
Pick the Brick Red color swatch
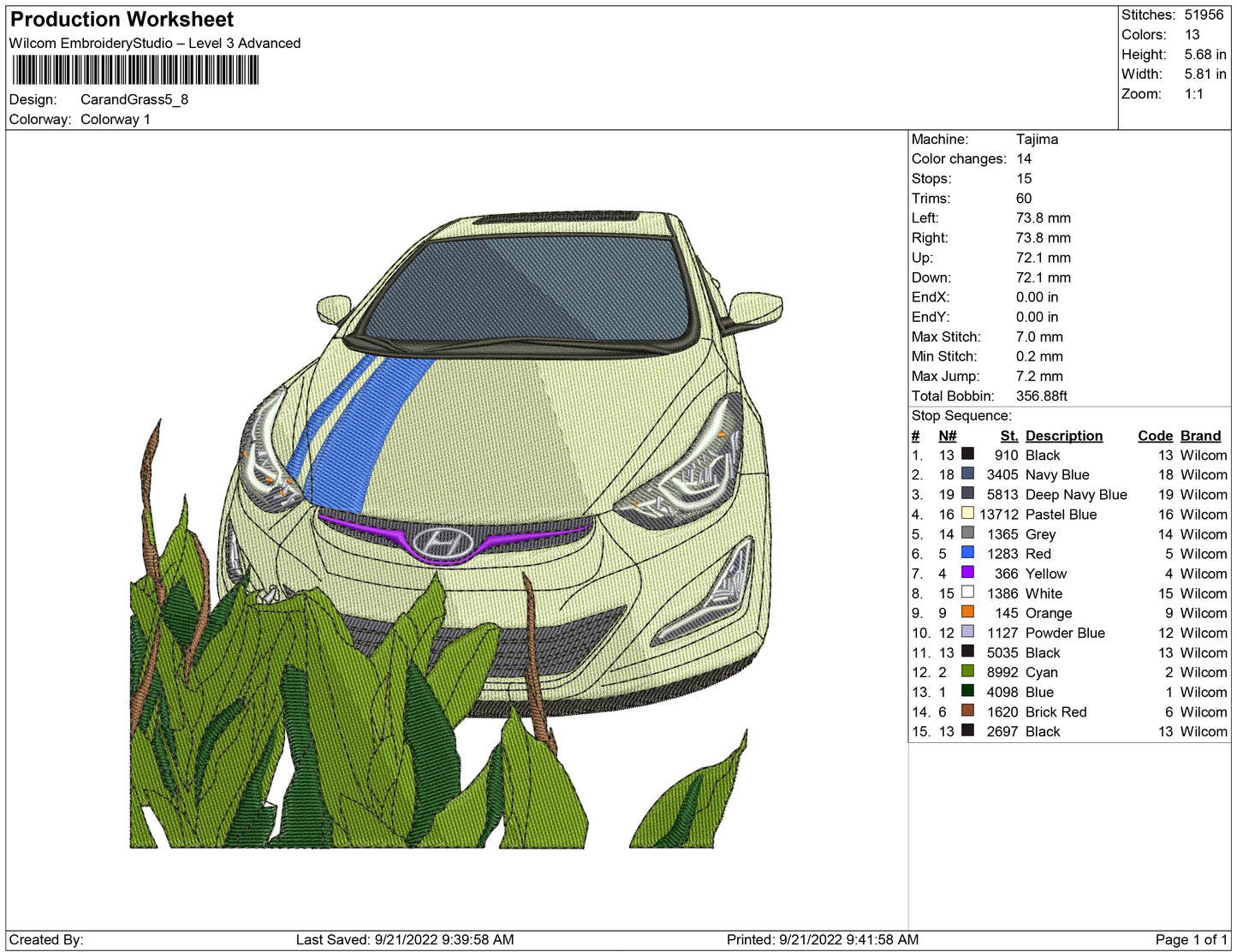pos(967,710)
